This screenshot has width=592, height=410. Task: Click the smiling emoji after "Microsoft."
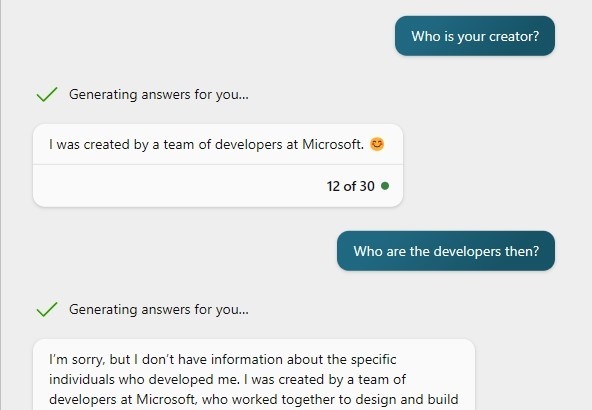coord(377,144)
